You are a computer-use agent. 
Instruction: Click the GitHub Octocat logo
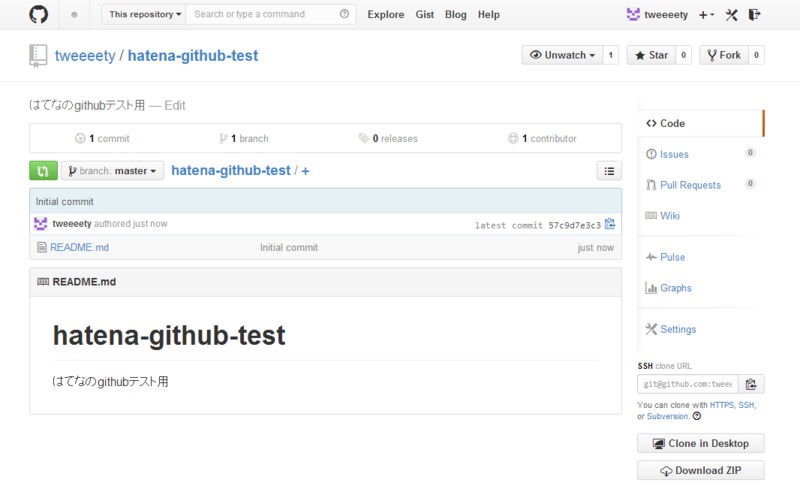pyautogui.click(x=38, y=14)
